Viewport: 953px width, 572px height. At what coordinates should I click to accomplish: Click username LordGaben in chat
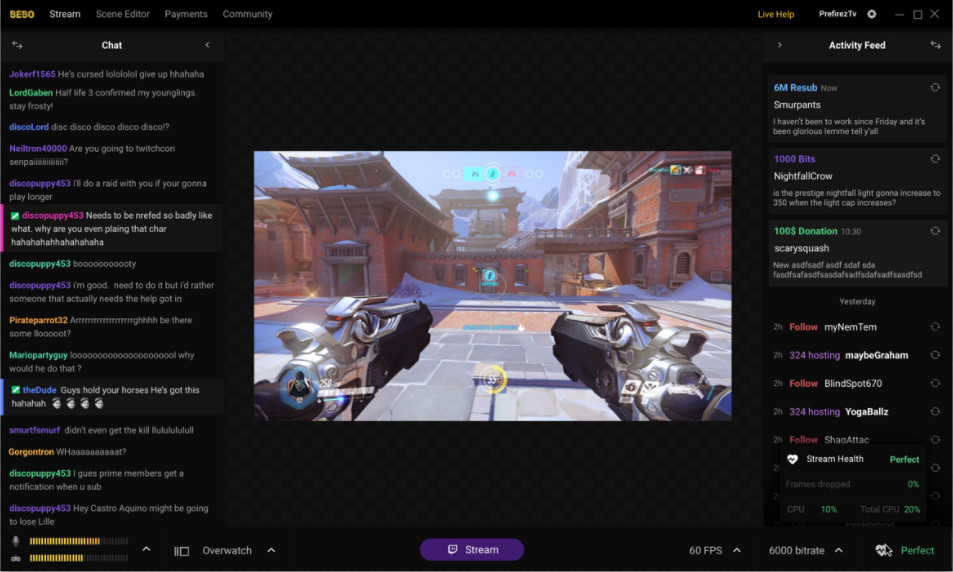[31, 93]
